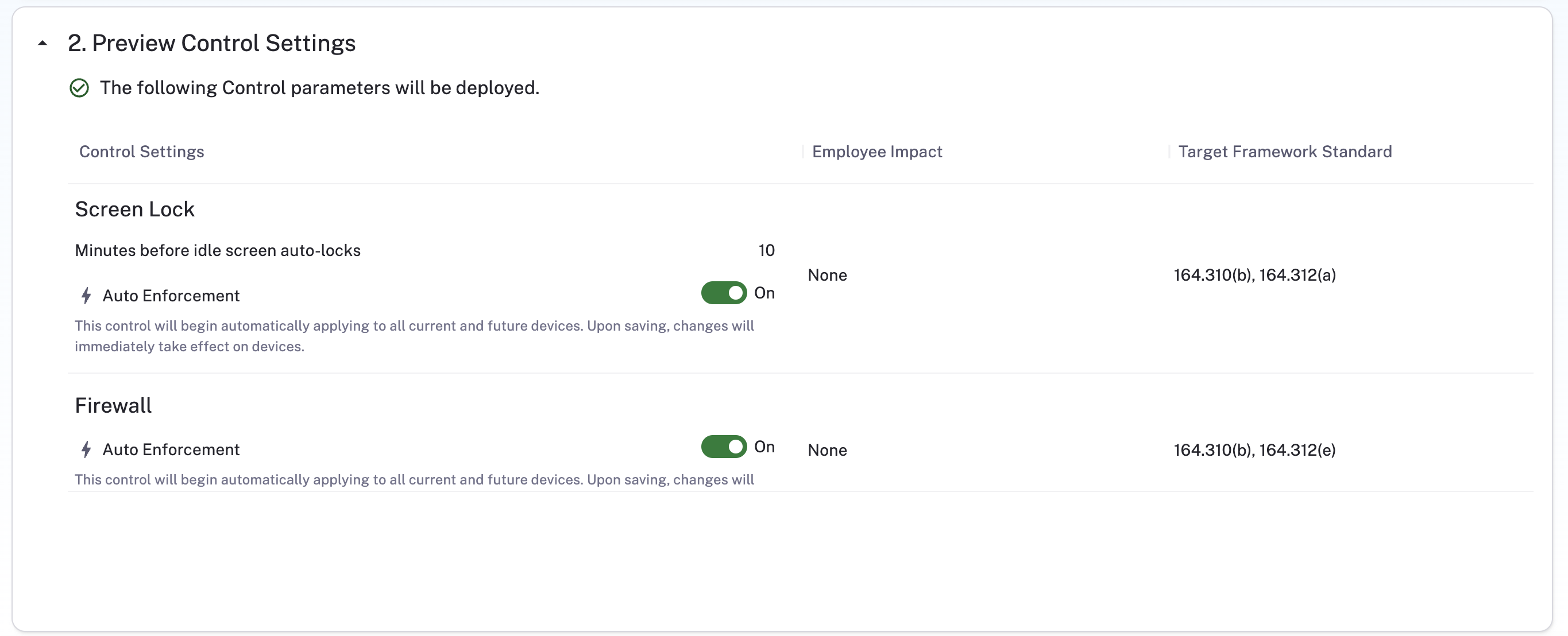Click Minutes before idle screen auto-locks label

click(217, 251)
